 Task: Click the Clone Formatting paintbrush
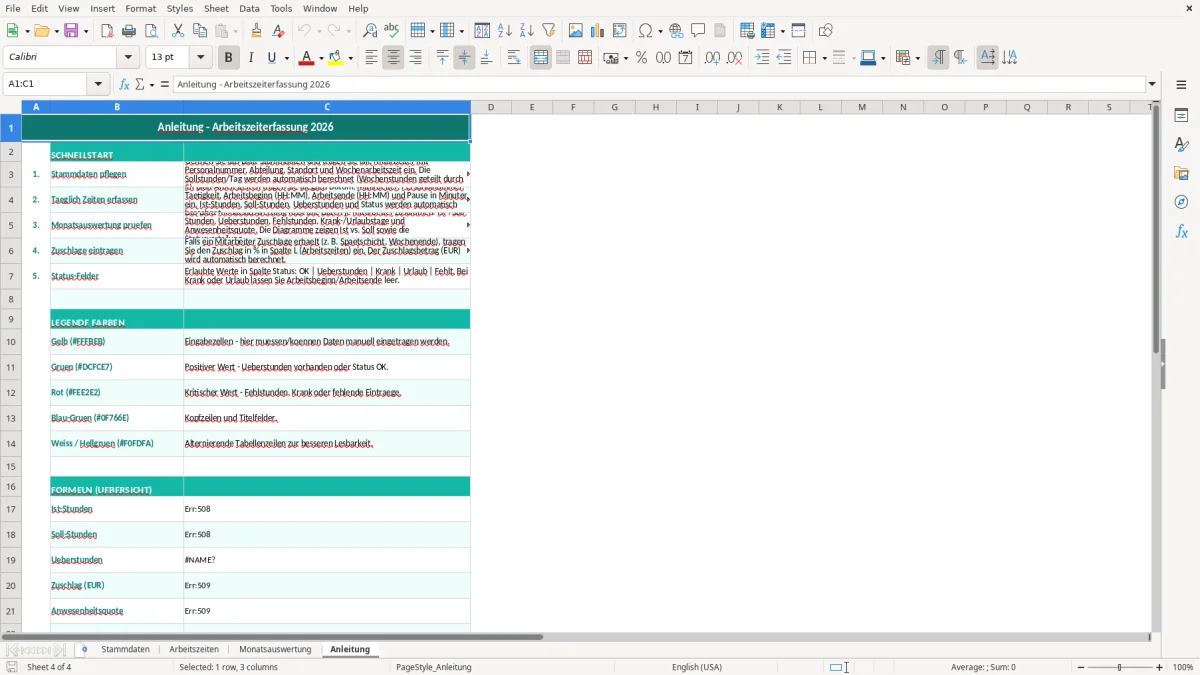[x=257, y=31]
